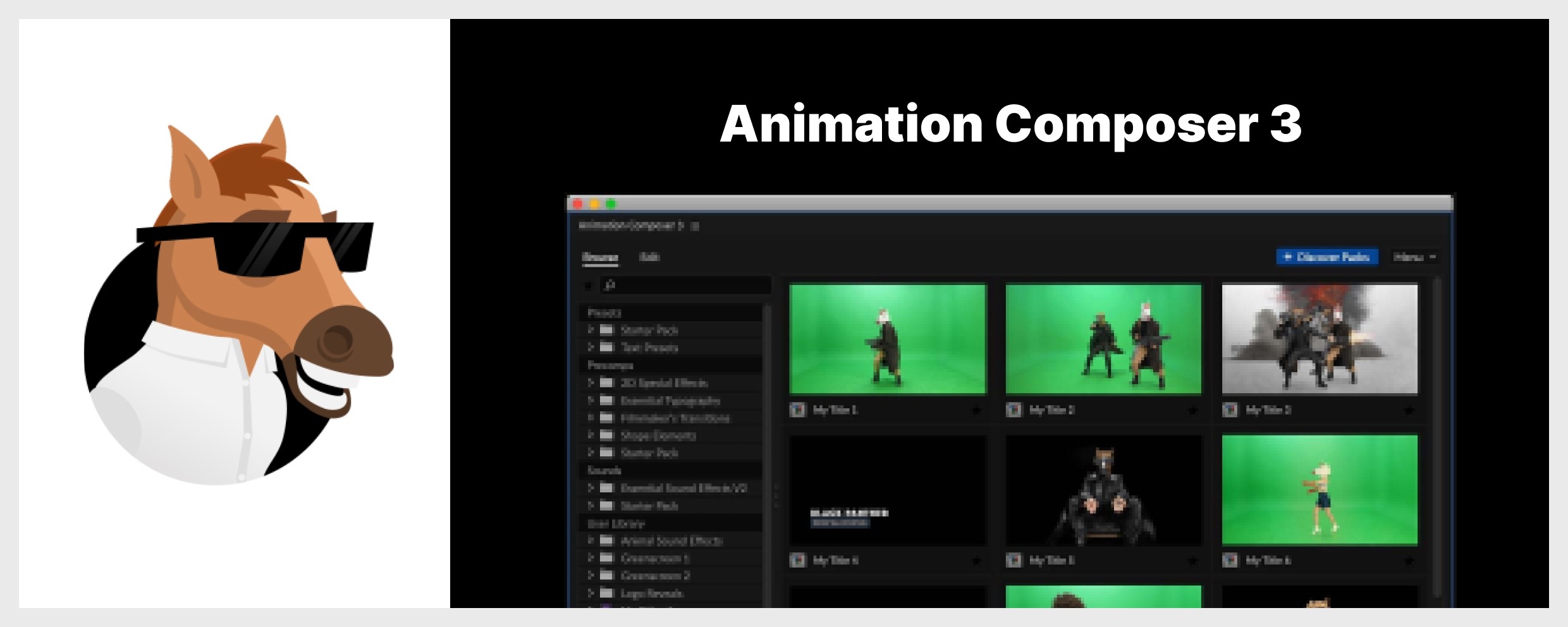Click the Animal Sound Effects folder icon
Viewport: 1568px width, 627px height.
pos(607,540)
